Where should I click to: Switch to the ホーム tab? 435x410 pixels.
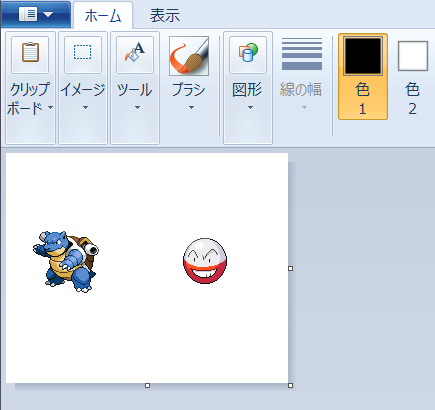click(103, 16)
